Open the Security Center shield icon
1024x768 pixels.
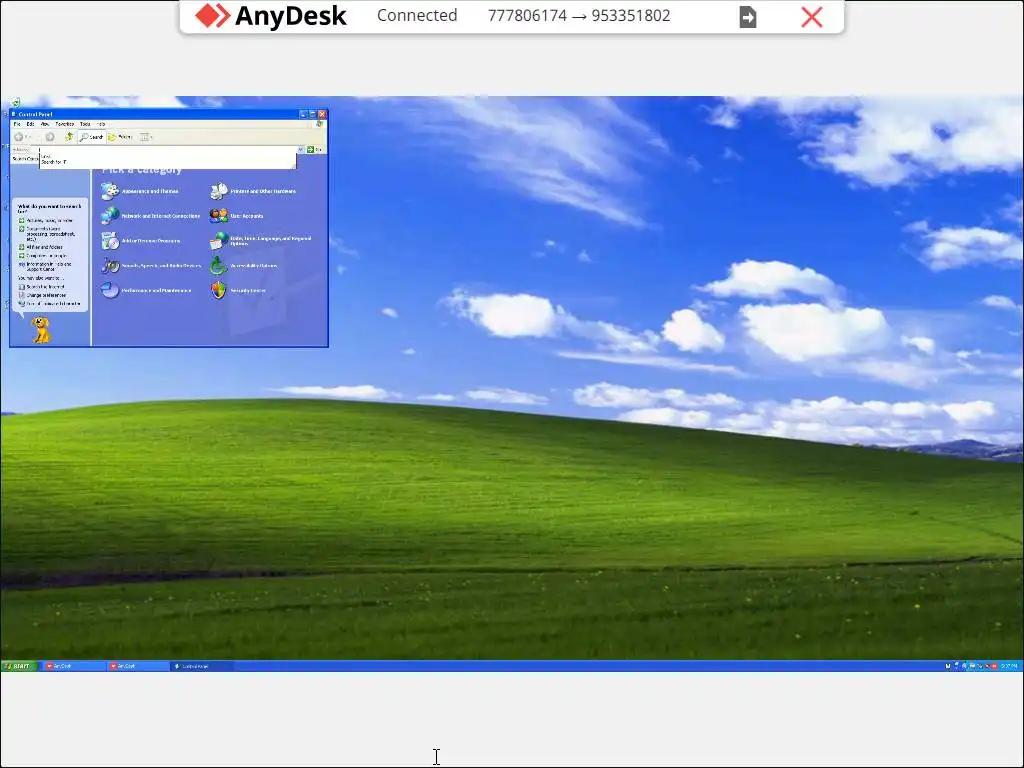(x=219, y=290)
